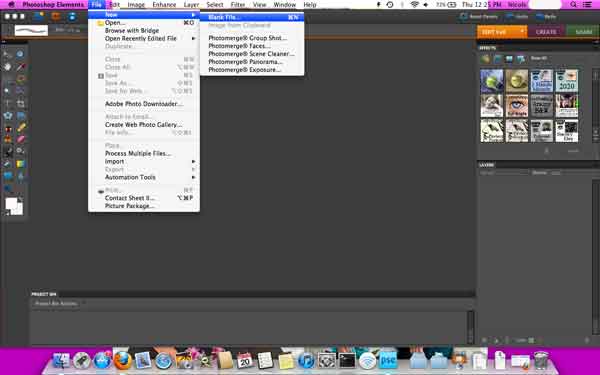Image resolution: width=600 pixels, height=375 pixels.
Task: Select the Red Eye Removal tool
Action: tap(7, 128)
